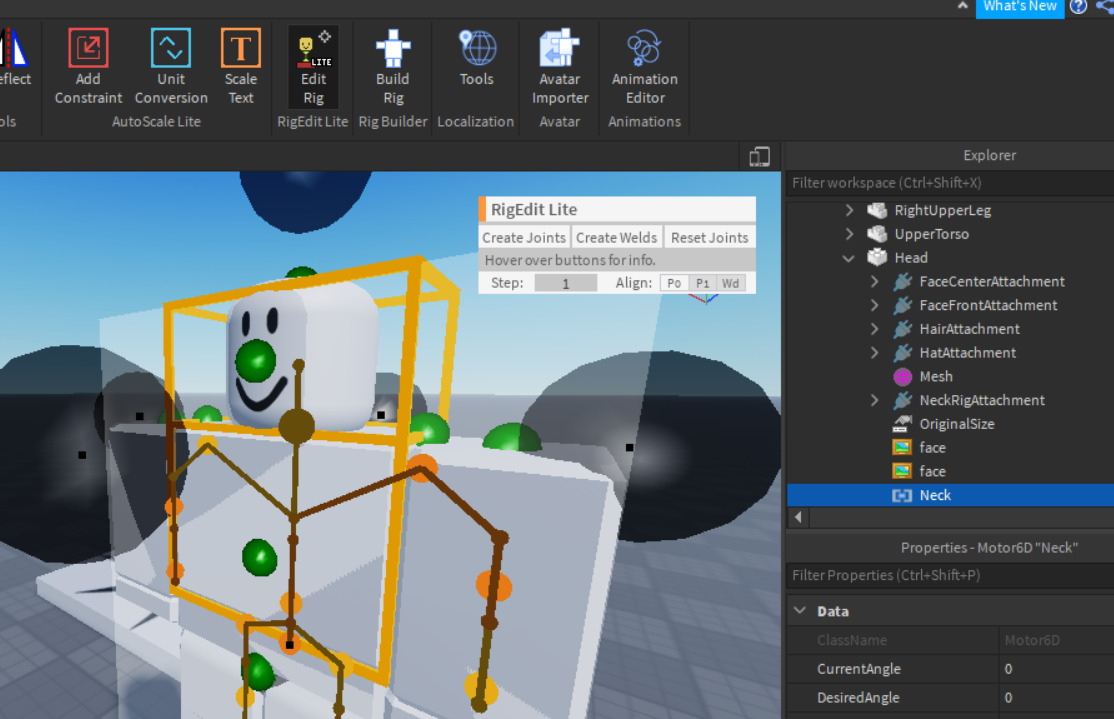Click the Reset Joints button

tap(710, 237)
